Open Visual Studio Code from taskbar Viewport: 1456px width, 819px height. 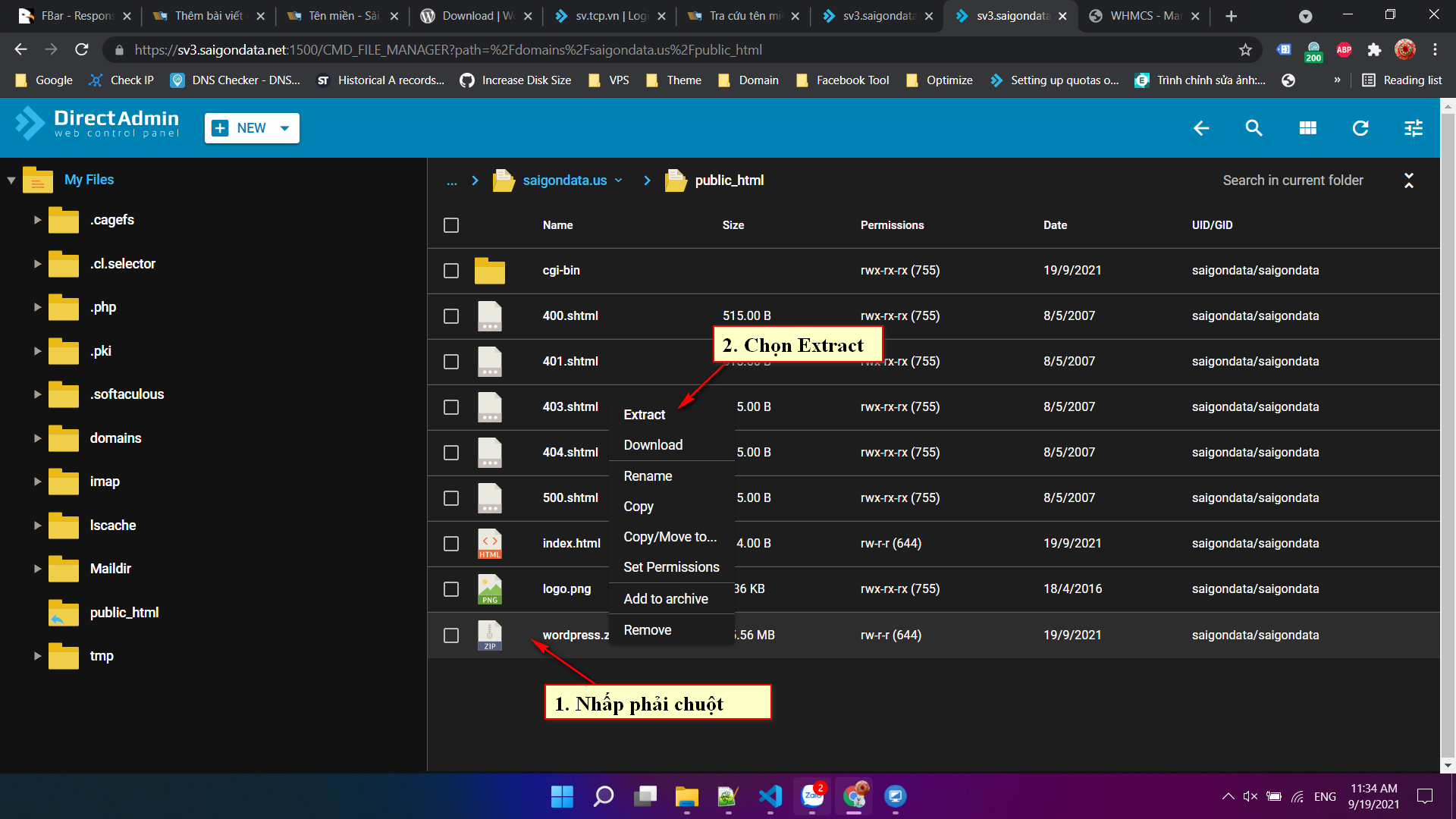coord(770,796)
